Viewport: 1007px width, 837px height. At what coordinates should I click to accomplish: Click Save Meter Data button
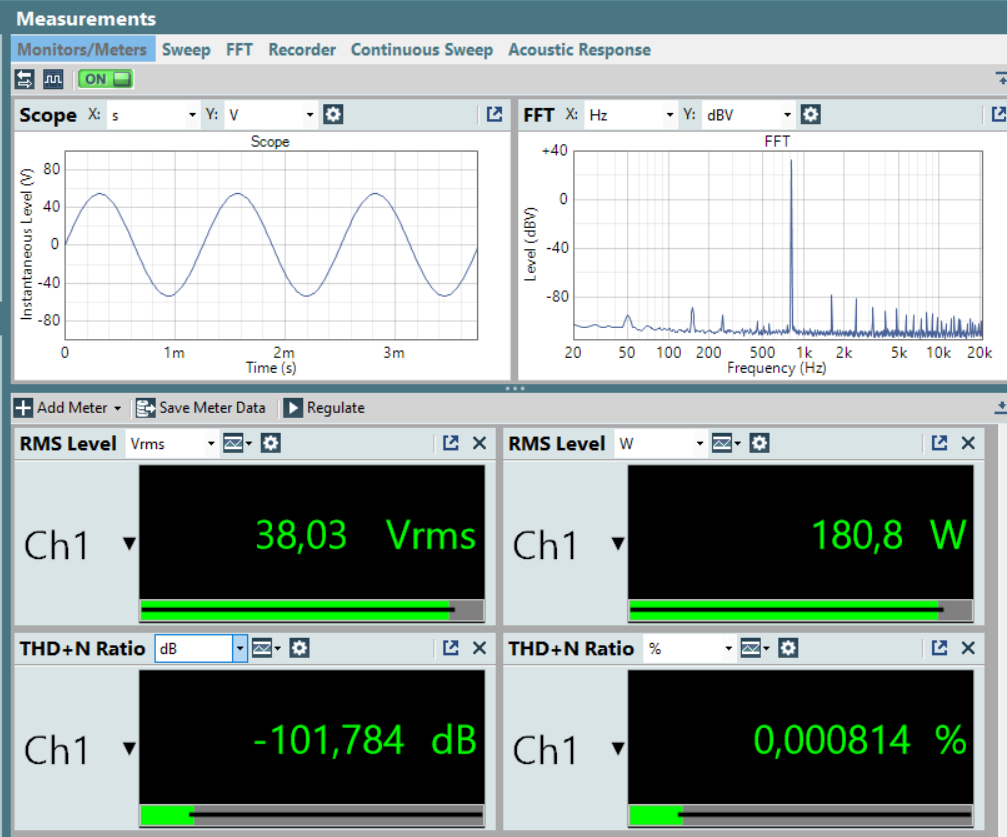pos(200,408)
